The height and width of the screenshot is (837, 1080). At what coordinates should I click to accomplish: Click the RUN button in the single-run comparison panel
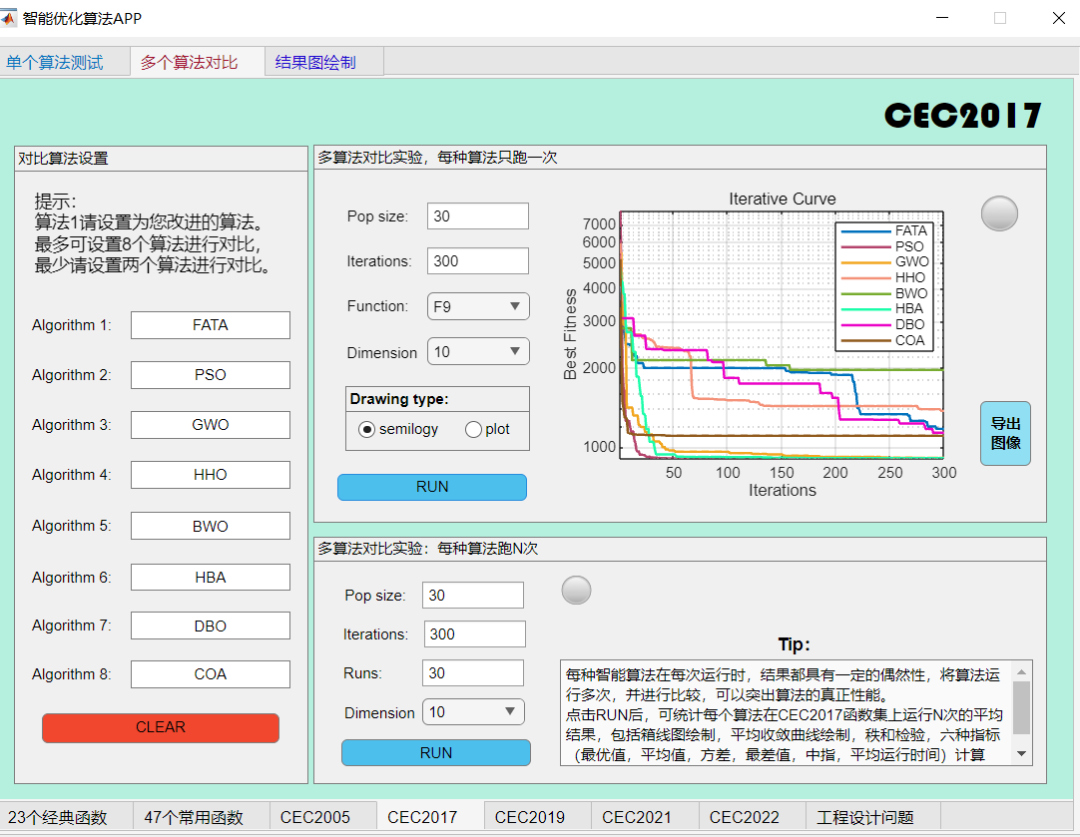coord(432,487)
